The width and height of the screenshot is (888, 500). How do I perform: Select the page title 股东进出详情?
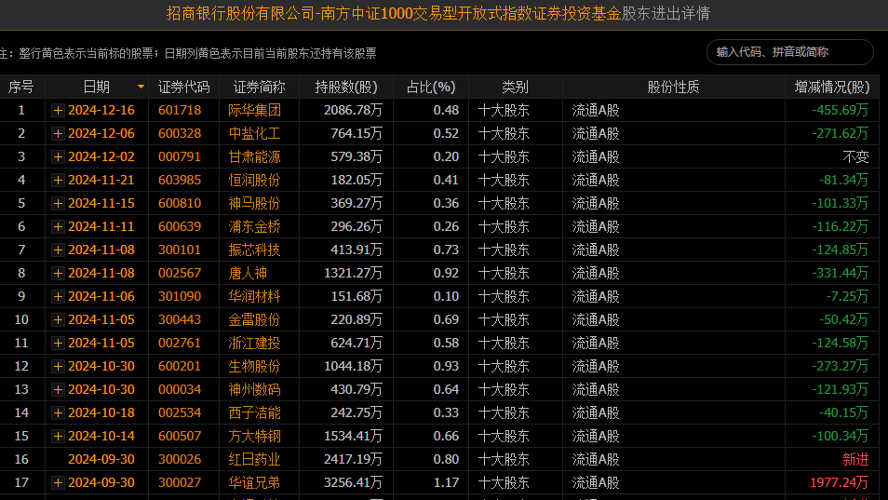[x=665, y=13]
